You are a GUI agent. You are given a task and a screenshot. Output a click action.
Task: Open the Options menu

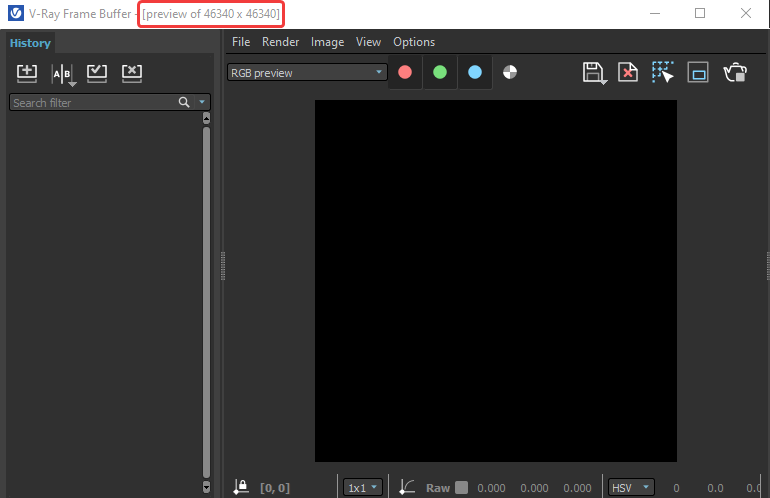click(x=414, y=42)
